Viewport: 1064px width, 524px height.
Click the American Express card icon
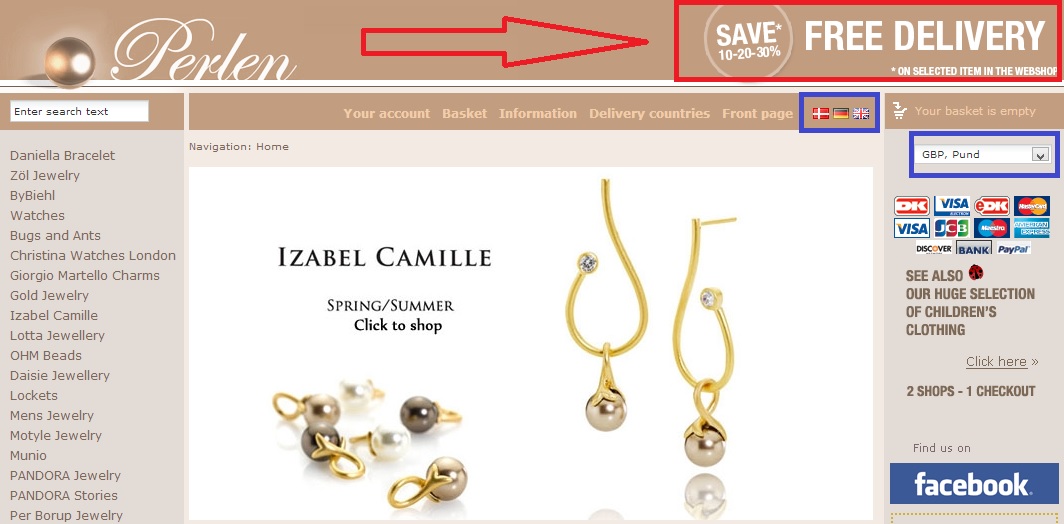click(1031, 228)
